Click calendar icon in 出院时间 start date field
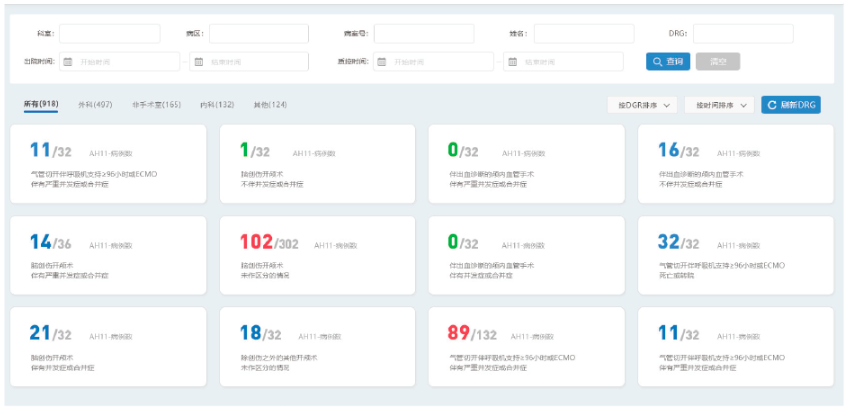This screenshot has width=846, height=408. click(68, 62)
